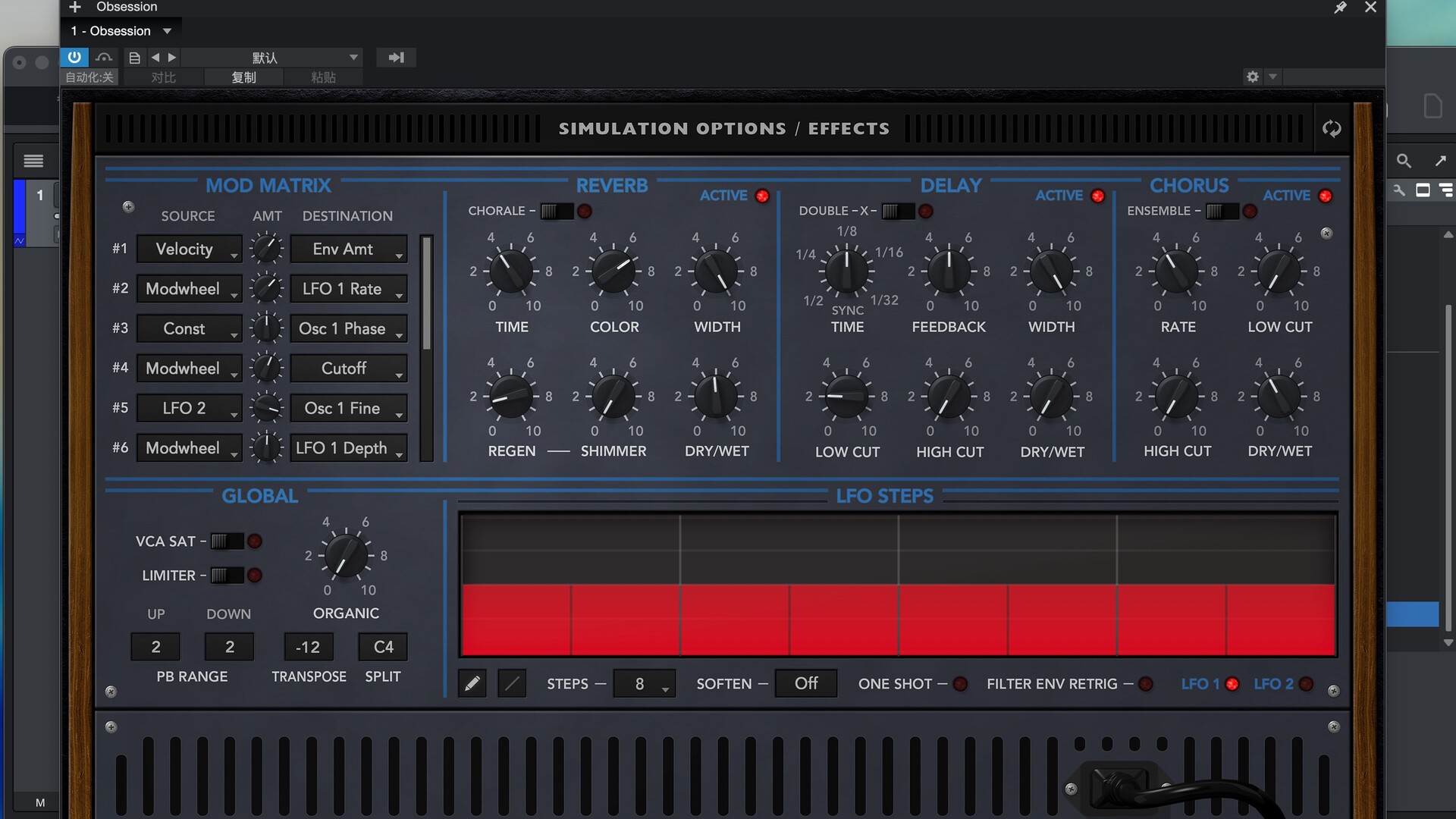Image resolution: width=1456 pixels, height=819 pixels.
Task: Click the Reverb DRY/WET knob
Action: pyautogui.click(x=716, y=397)
